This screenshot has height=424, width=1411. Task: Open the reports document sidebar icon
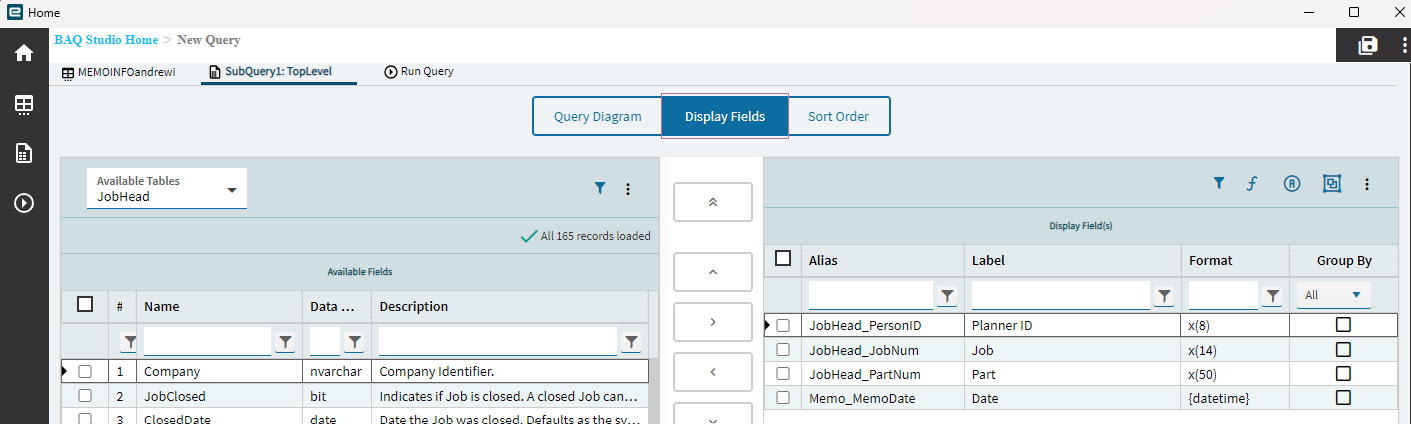24,153
